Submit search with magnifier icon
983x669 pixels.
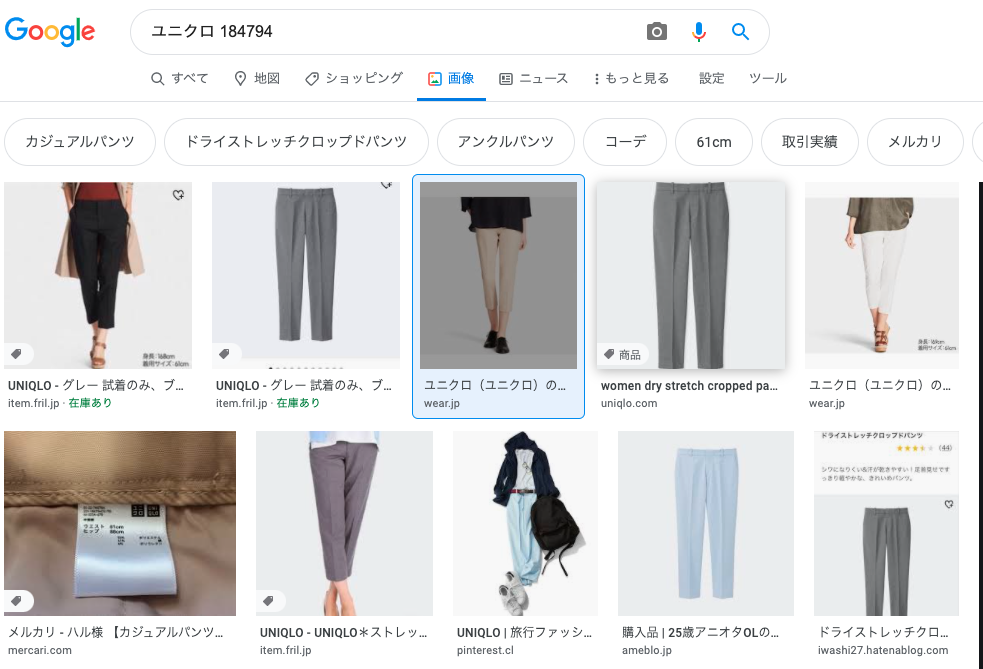click(740, 31)
